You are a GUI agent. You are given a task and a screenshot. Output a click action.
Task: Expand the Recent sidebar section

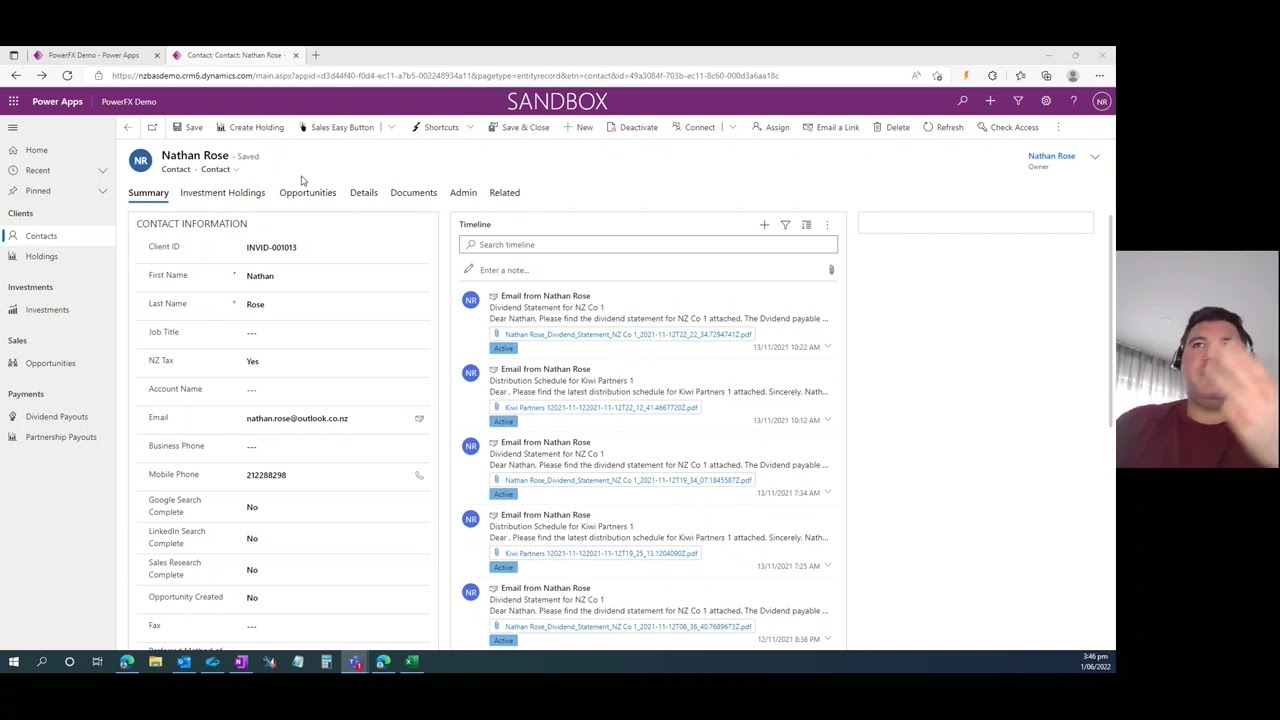pos(102,171)
